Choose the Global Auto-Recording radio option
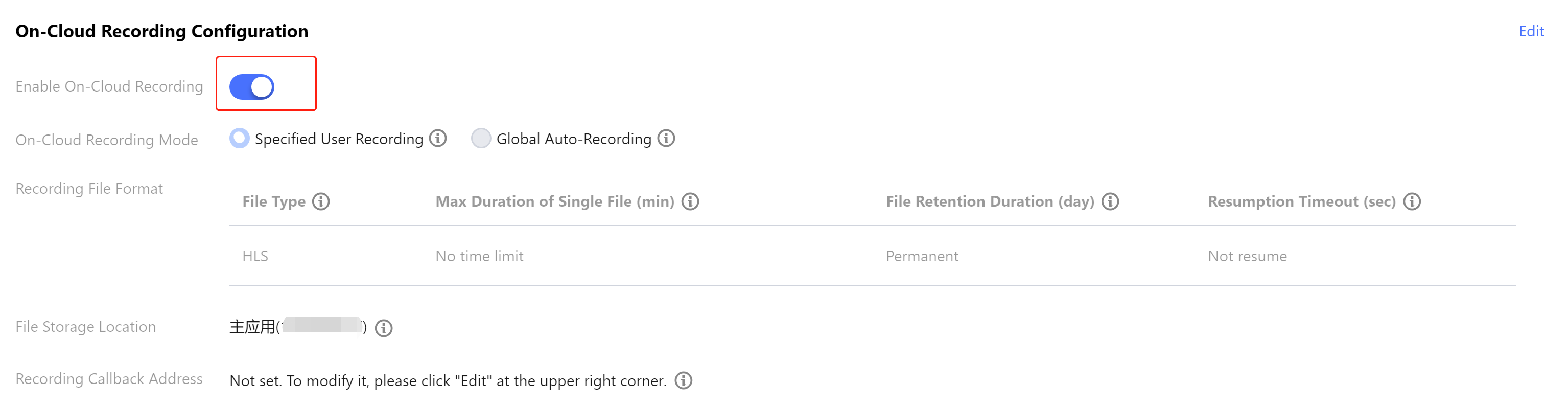This screenshot has width=1568, height=406. tap(481, 139)
